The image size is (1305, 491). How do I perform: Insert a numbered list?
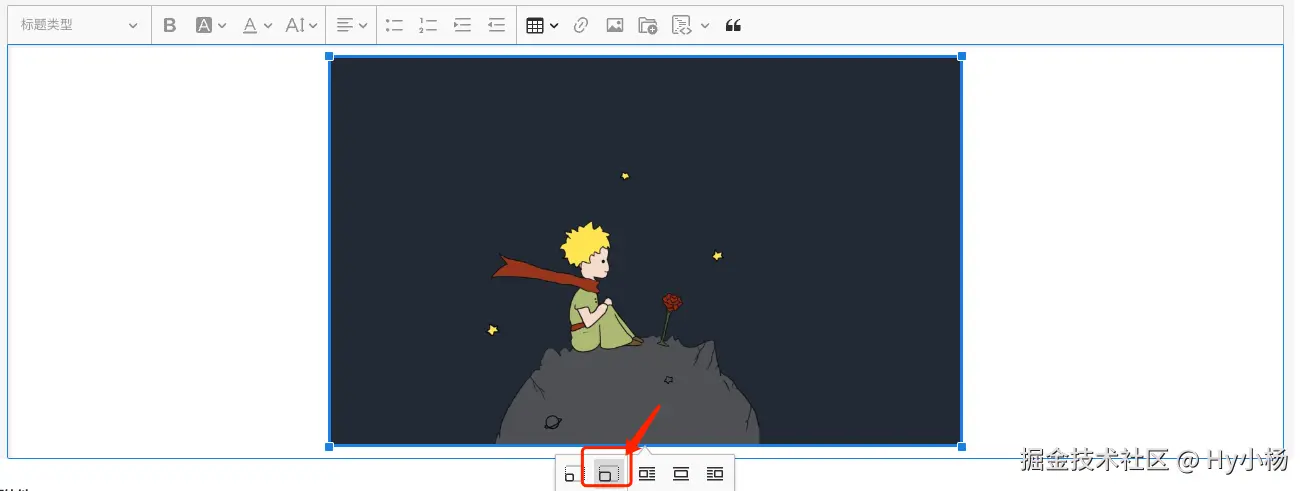tap(429, 25)
